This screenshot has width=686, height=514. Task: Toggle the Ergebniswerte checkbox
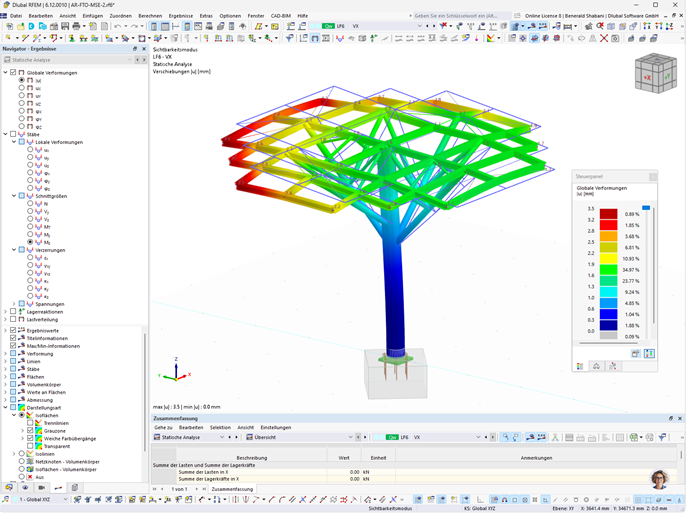point(13,330)
